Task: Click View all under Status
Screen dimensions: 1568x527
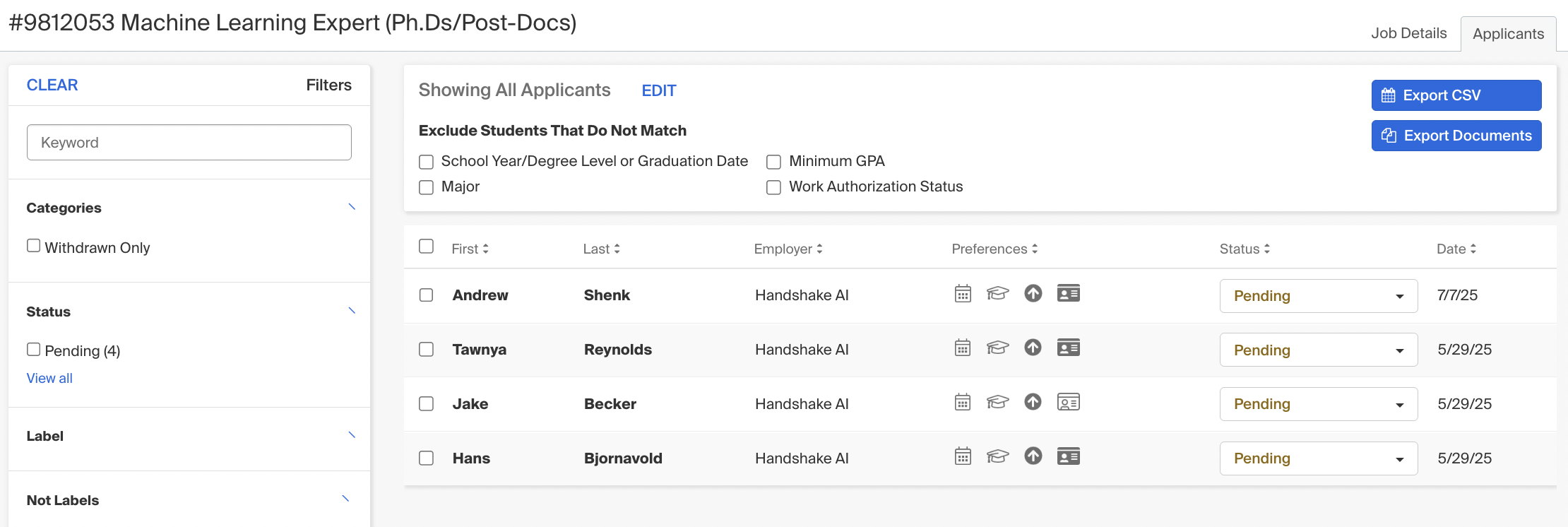Action: tap(49, 378)
